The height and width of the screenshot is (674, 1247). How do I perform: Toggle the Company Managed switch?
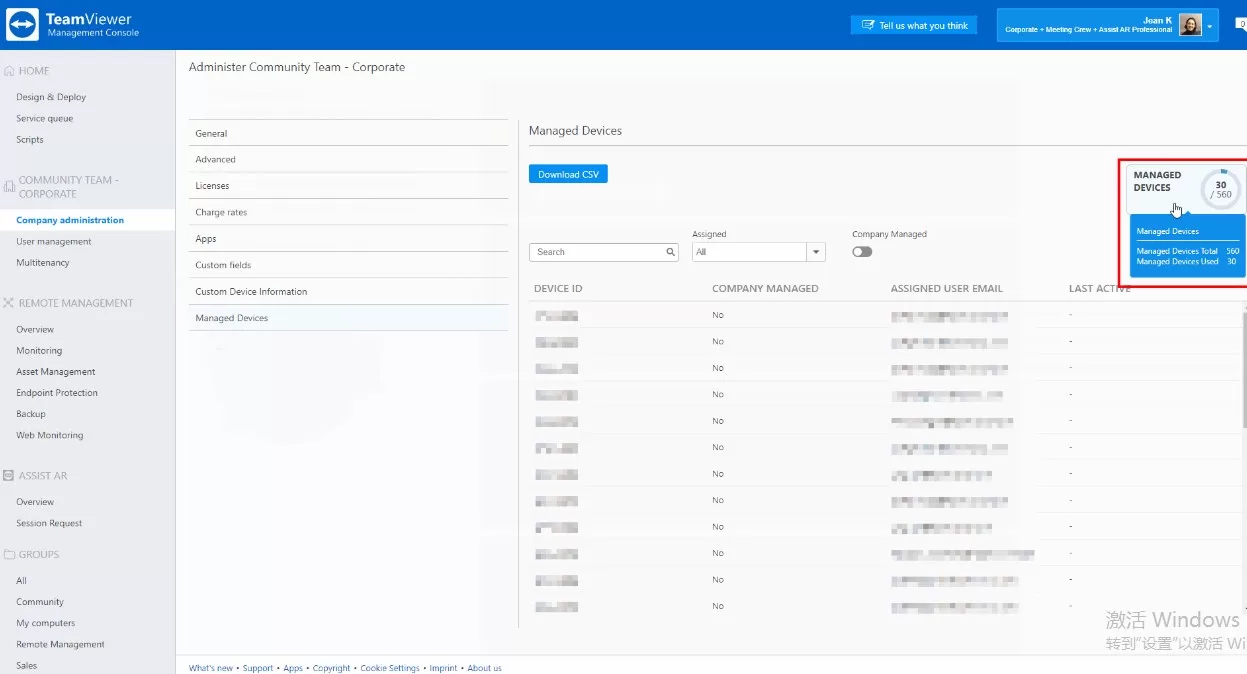[862, 252]
